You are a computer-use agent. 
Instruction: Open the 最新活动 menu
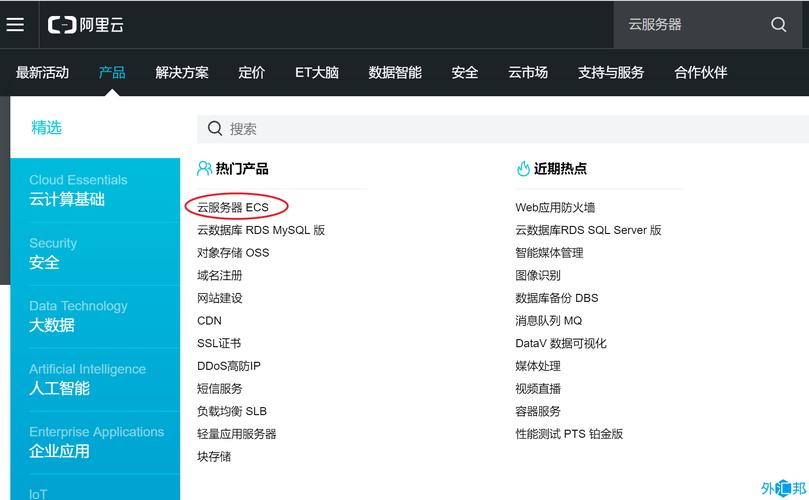coord(42,72)
